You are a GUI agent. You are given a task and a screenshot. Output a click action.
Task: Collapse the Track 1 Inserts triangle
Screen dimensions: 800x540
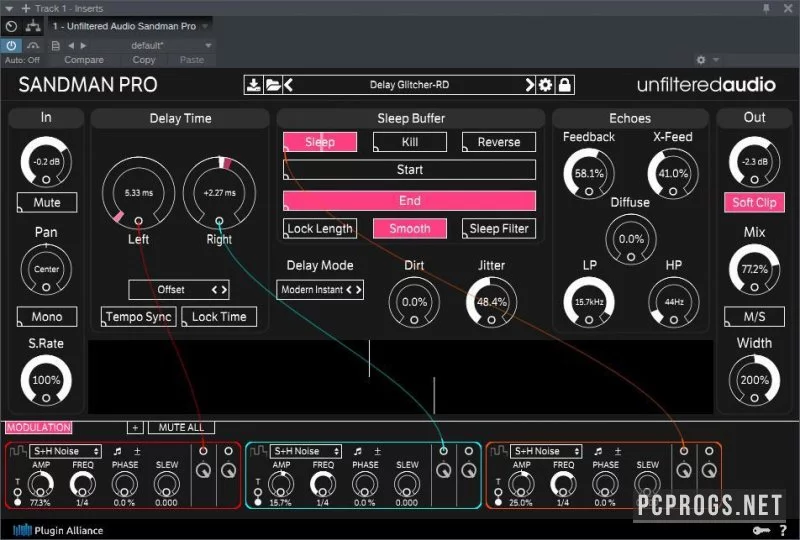pos(9,9)
